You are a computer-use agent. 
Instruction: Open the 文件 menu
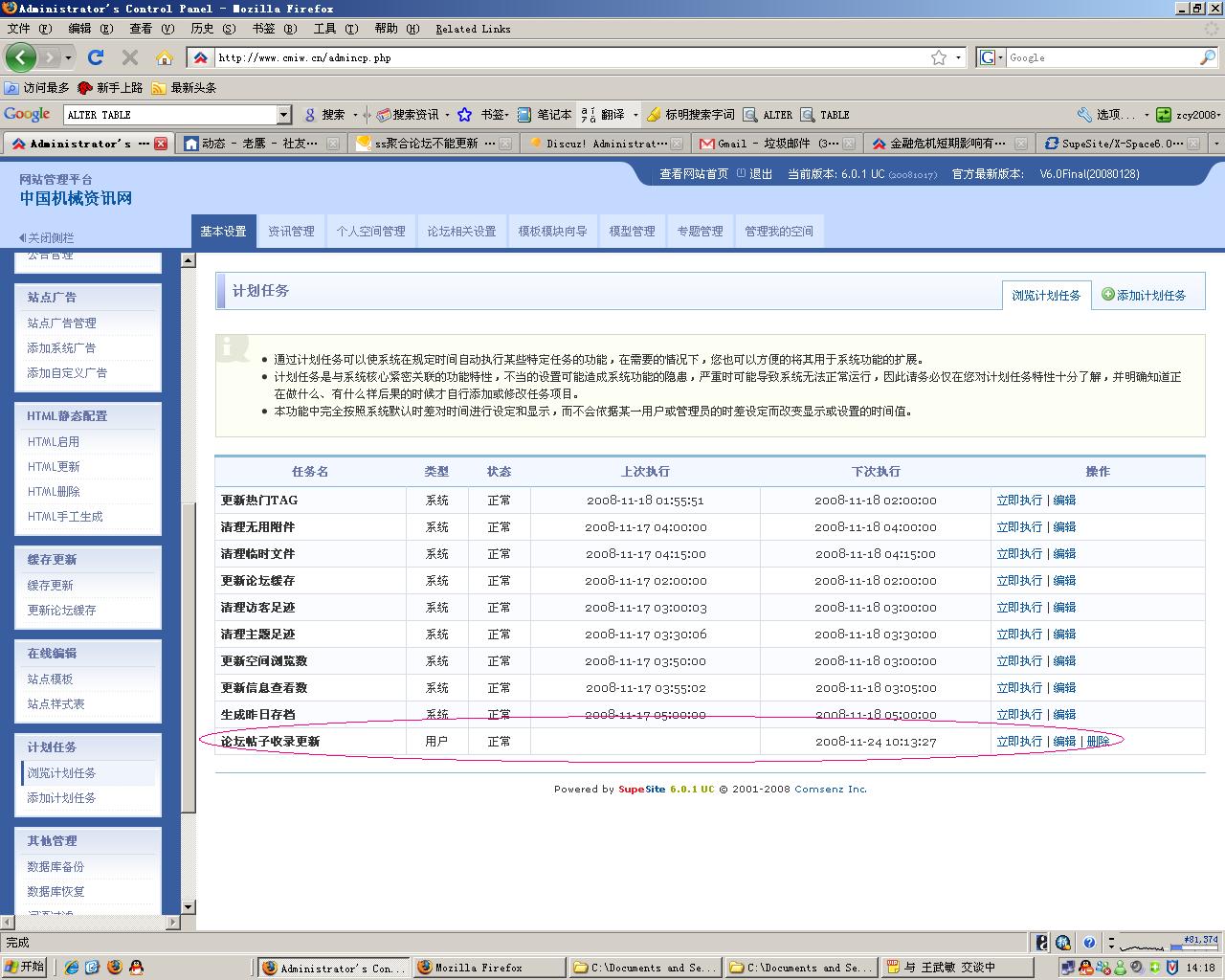30,29
